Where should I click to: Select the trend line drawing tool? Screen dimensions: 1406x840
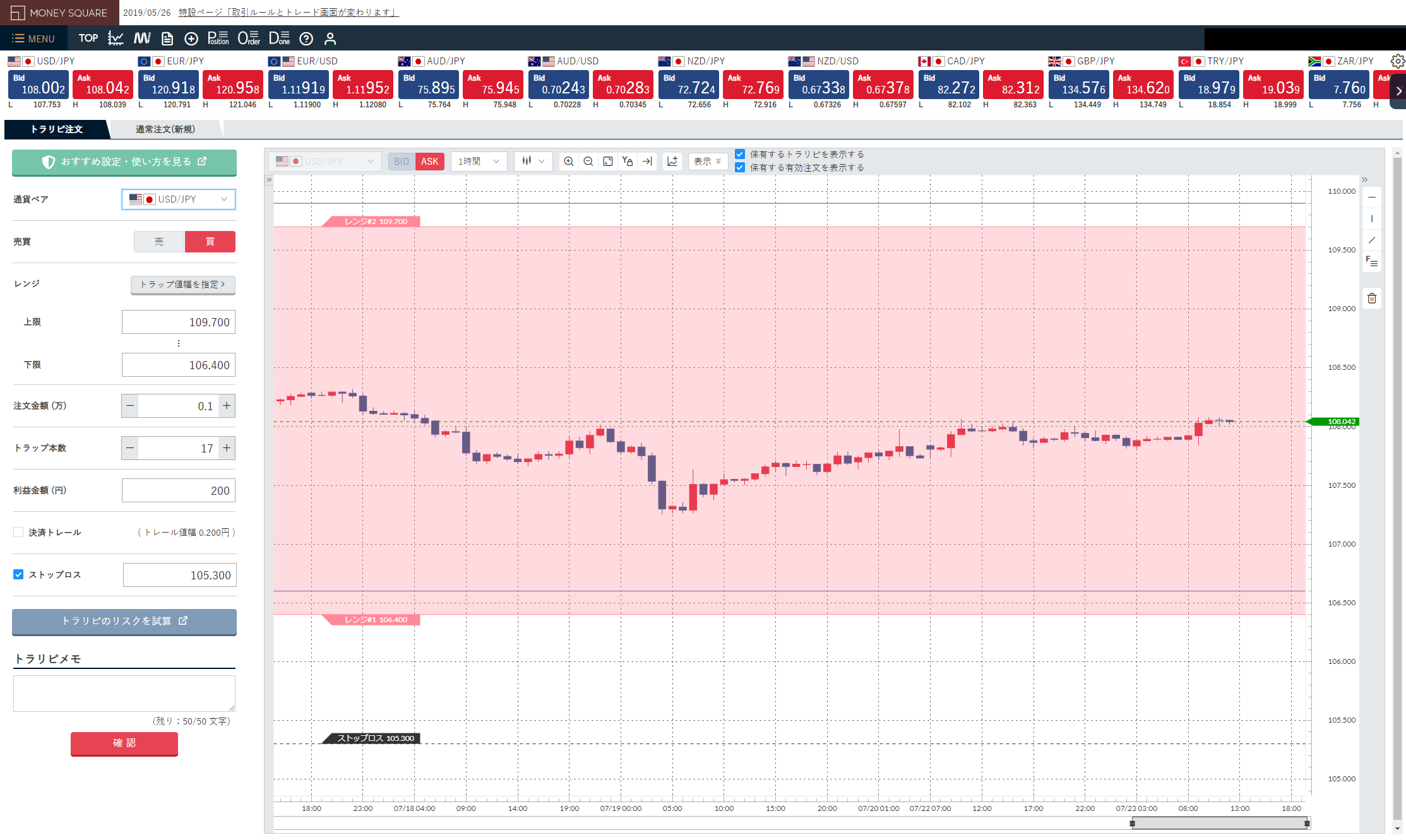pyautogui.click(x=1371, y=240)
